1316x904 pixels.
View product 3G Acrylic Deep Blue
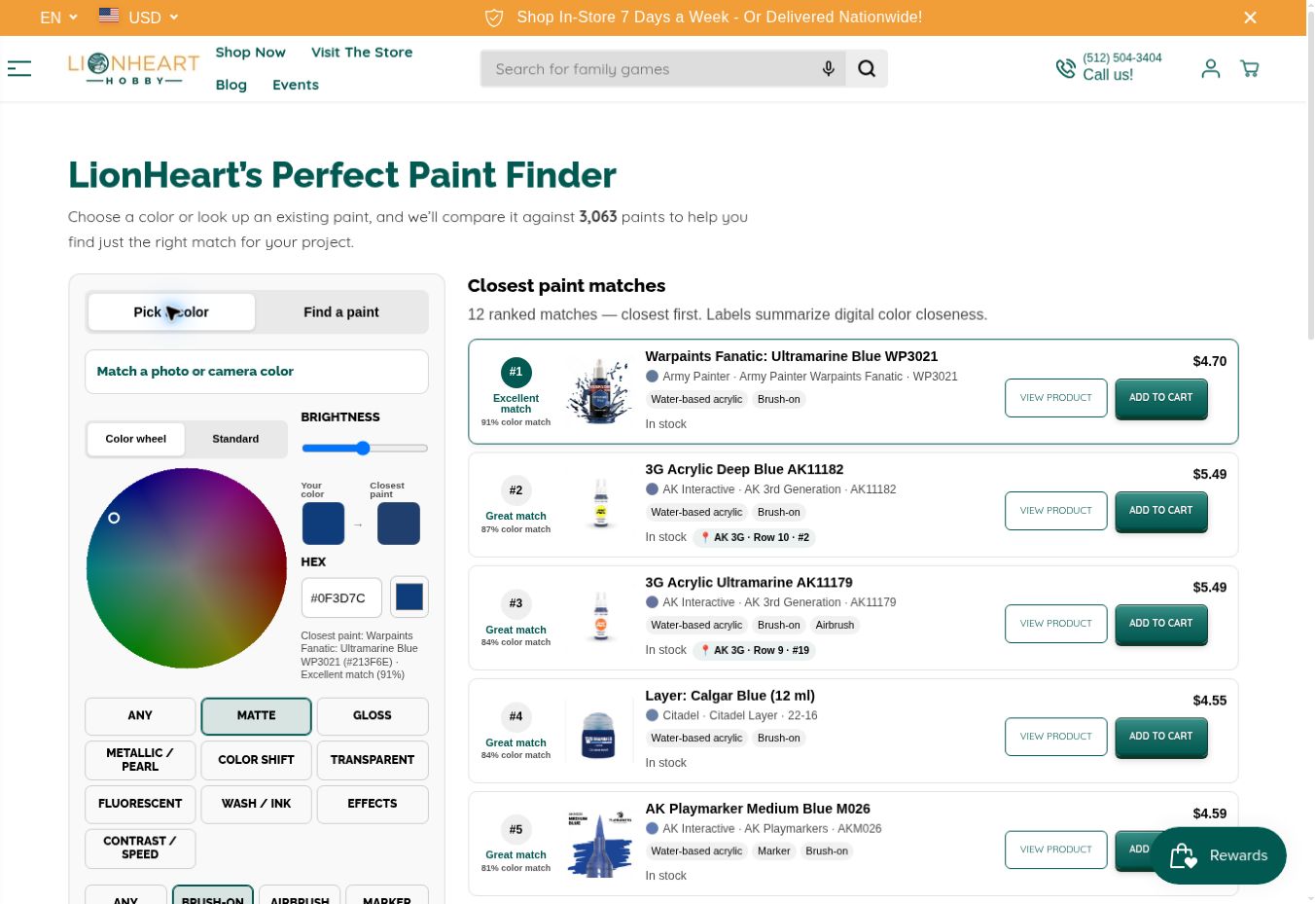1055,511
